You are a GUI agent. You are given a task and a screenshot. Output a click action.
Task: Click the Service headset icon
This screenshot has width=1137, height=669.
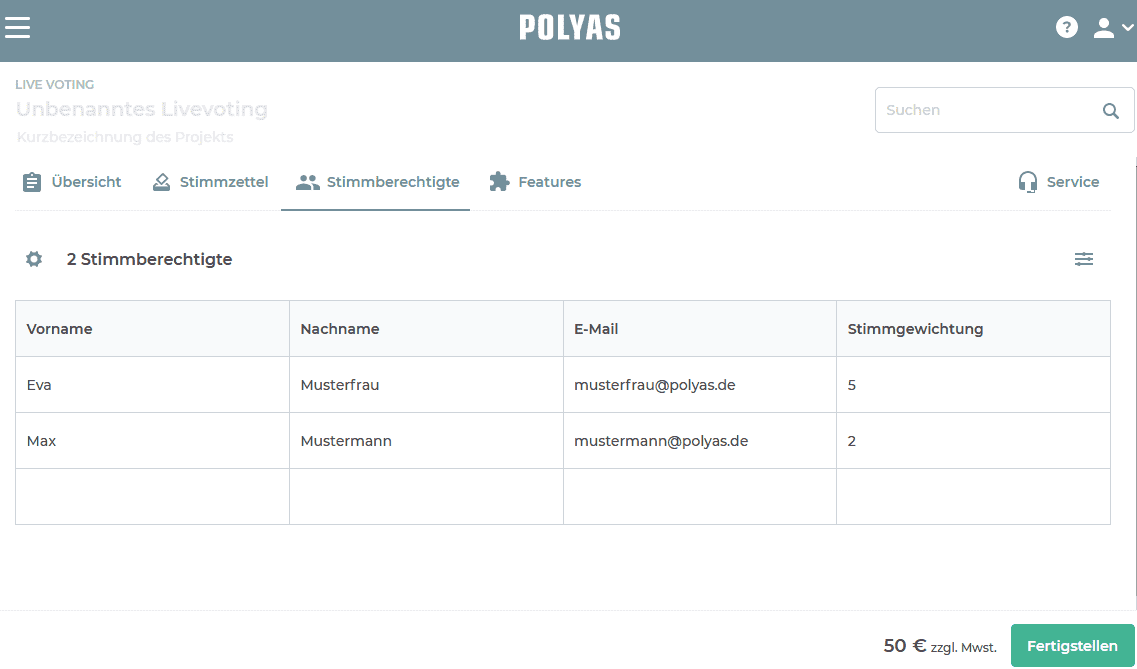1028,182
